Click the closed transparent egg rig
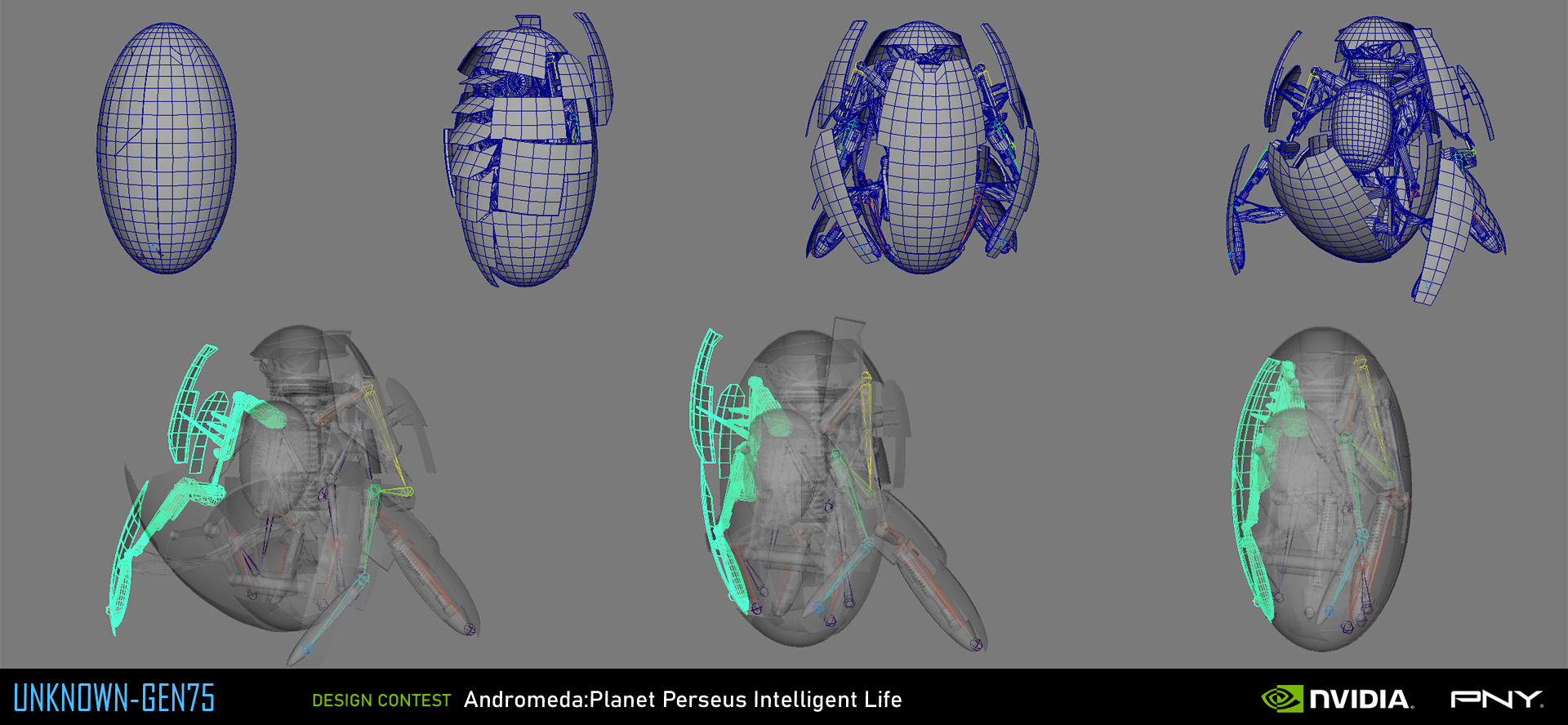The height and width of the screenshot is (725, 1568). (1321, 488)
